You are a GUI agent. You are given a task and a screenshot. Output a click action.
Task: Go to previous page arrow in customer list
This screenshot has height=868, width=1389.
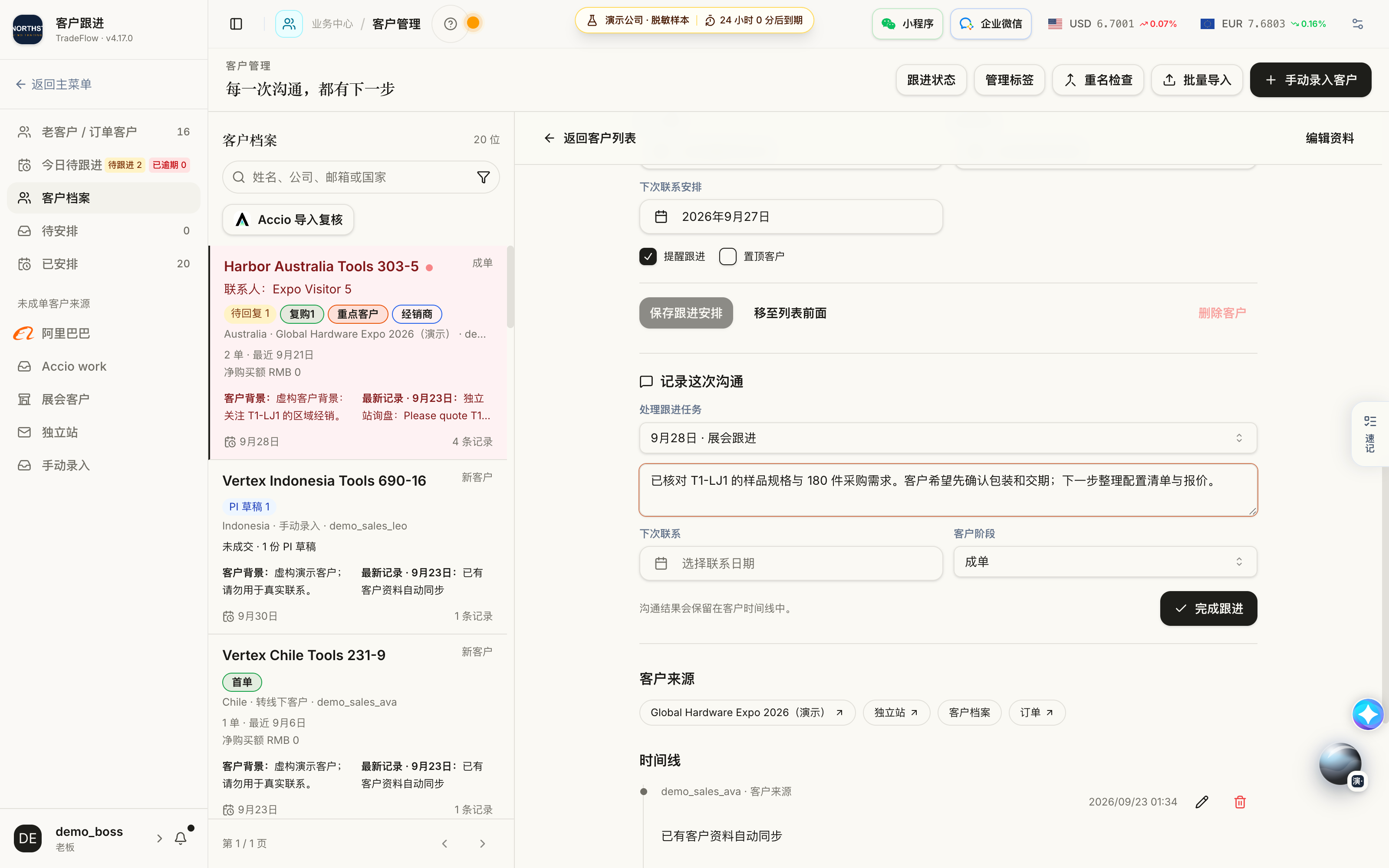click(x=445, y=843)
